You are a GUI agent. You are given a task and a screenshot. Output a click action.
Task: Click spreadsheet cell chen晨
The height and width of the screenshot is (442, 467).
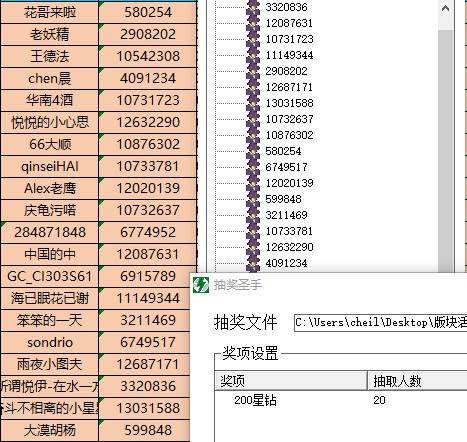50,78
